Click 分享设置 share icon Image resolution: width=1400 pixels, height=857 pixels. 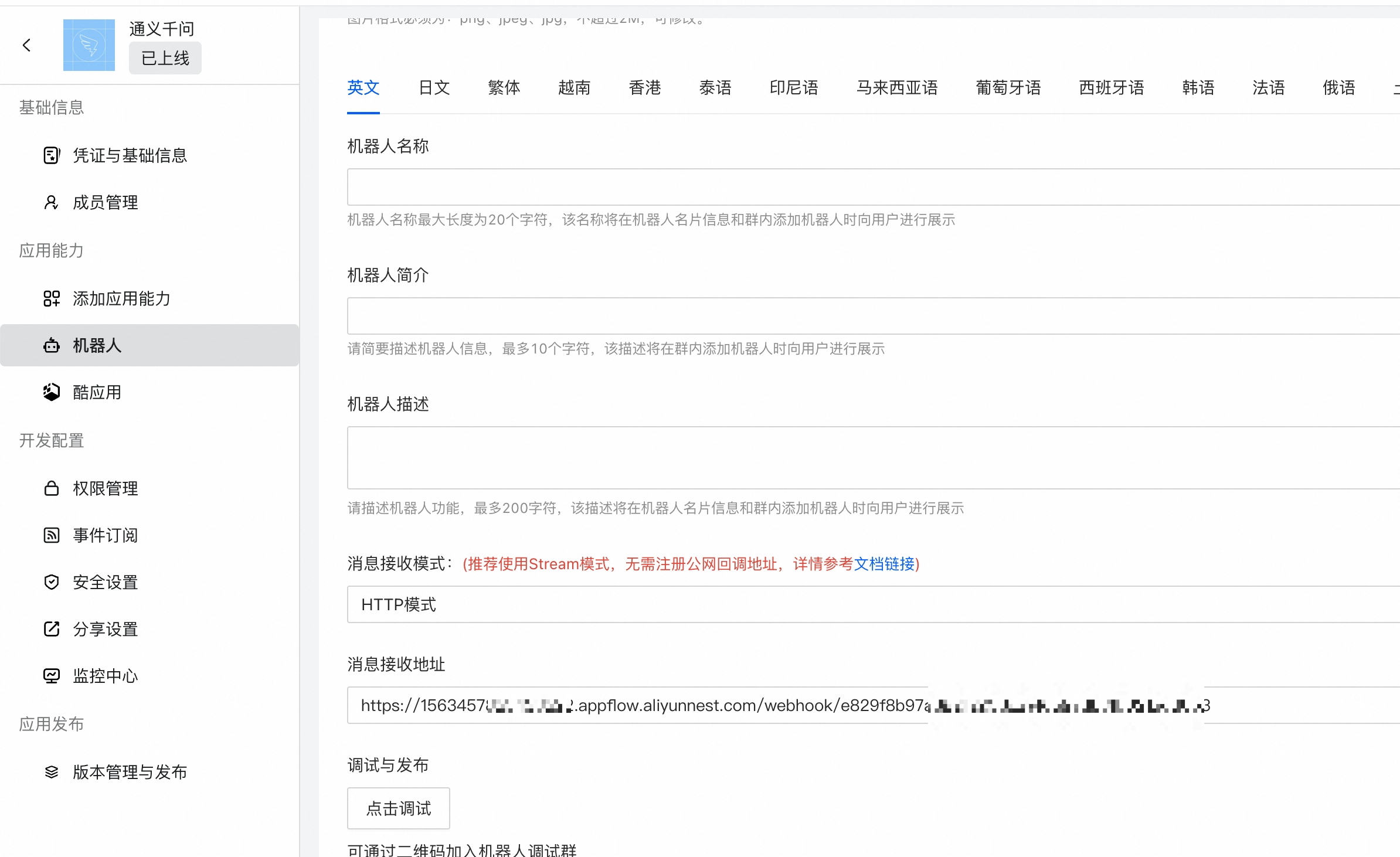pyautogui.click(x=52, y=629)
